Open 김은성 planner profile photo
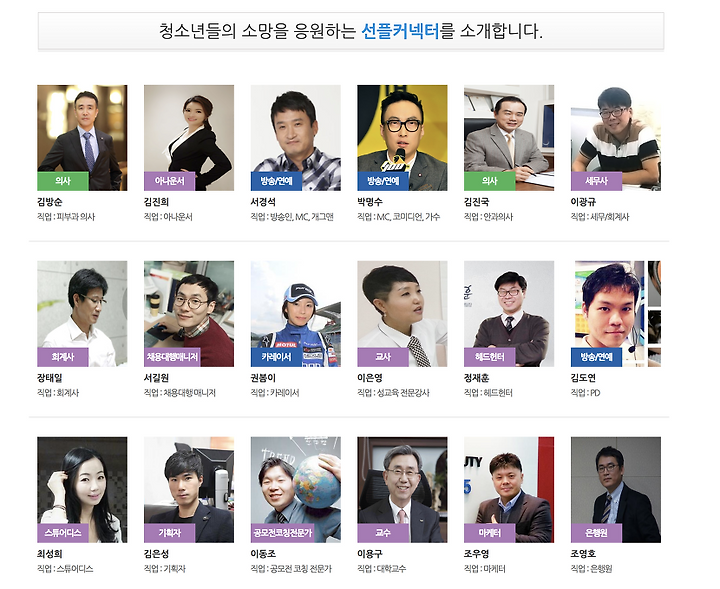The width and height of the screenshot is (720, 589). [189, 490]
